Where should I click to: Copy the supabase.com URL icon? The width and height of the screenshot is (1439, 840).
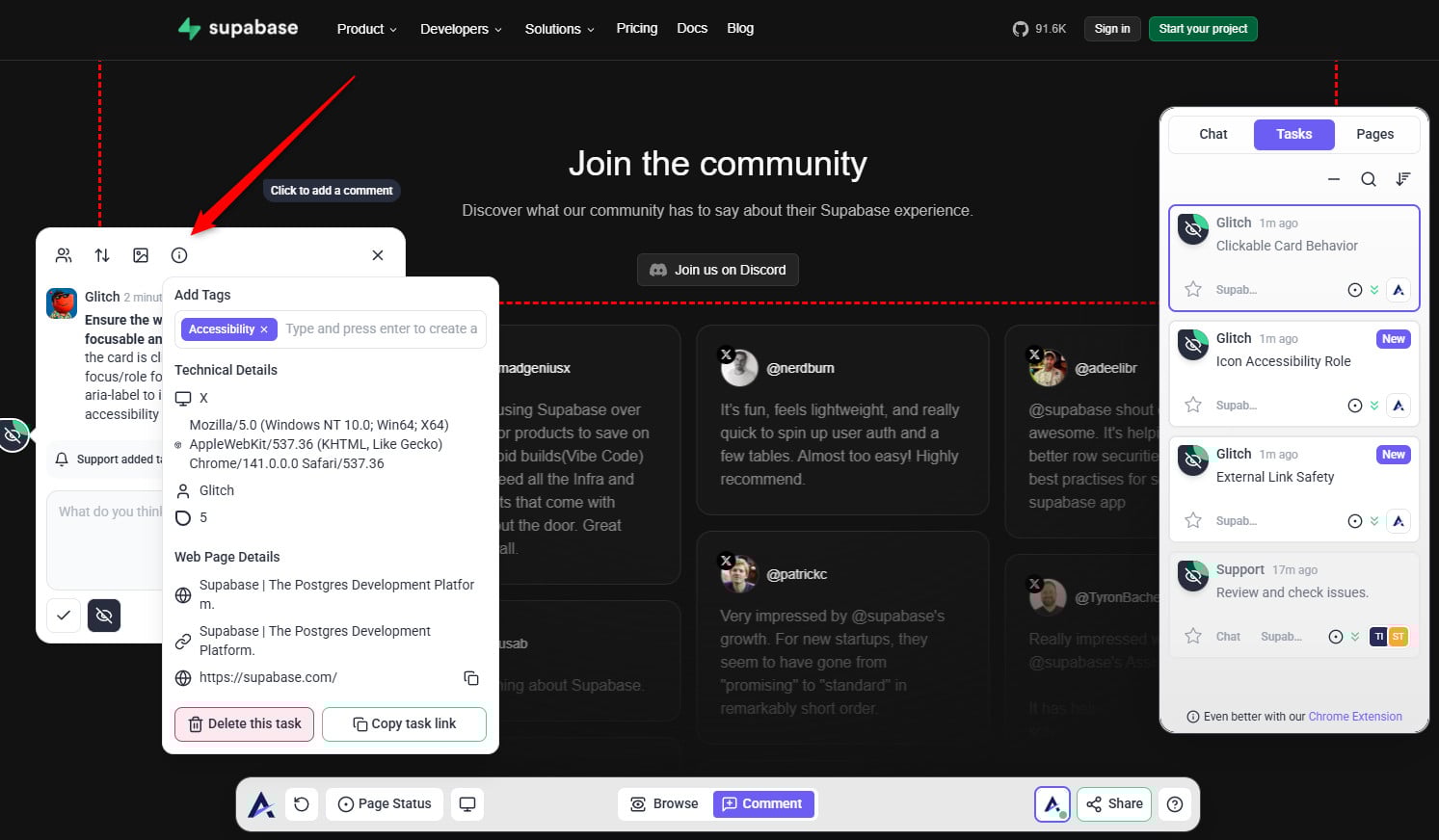(x=471, y=678)
